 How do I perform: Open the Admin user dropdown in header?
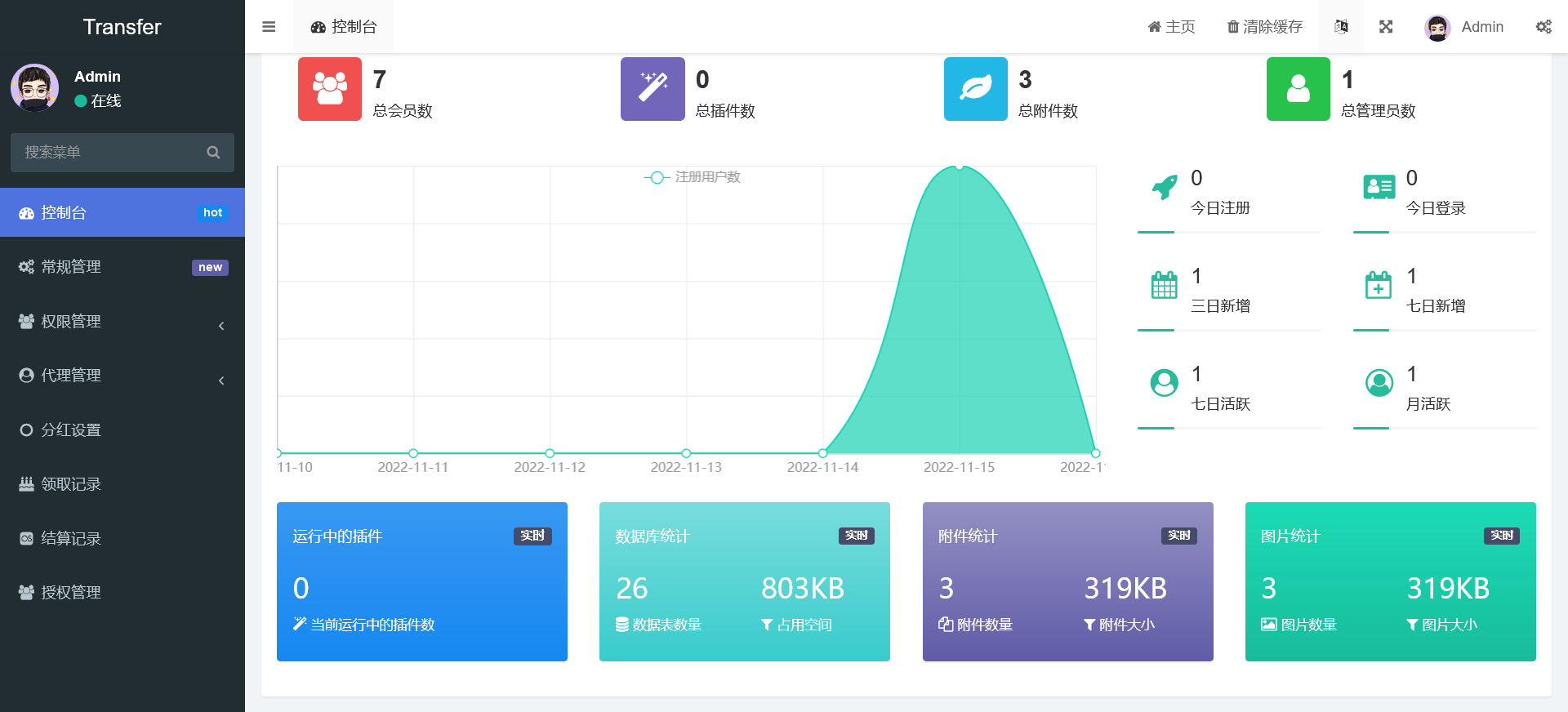coord(1464,27)
